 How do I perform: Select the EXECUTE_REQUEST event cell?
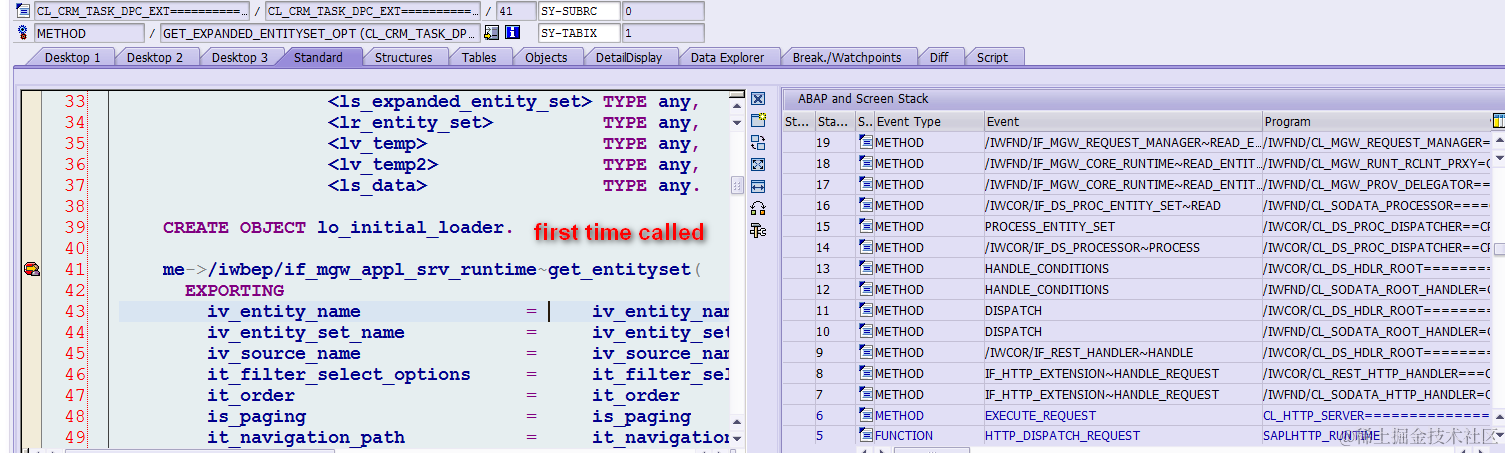(x=1123, y=415)
